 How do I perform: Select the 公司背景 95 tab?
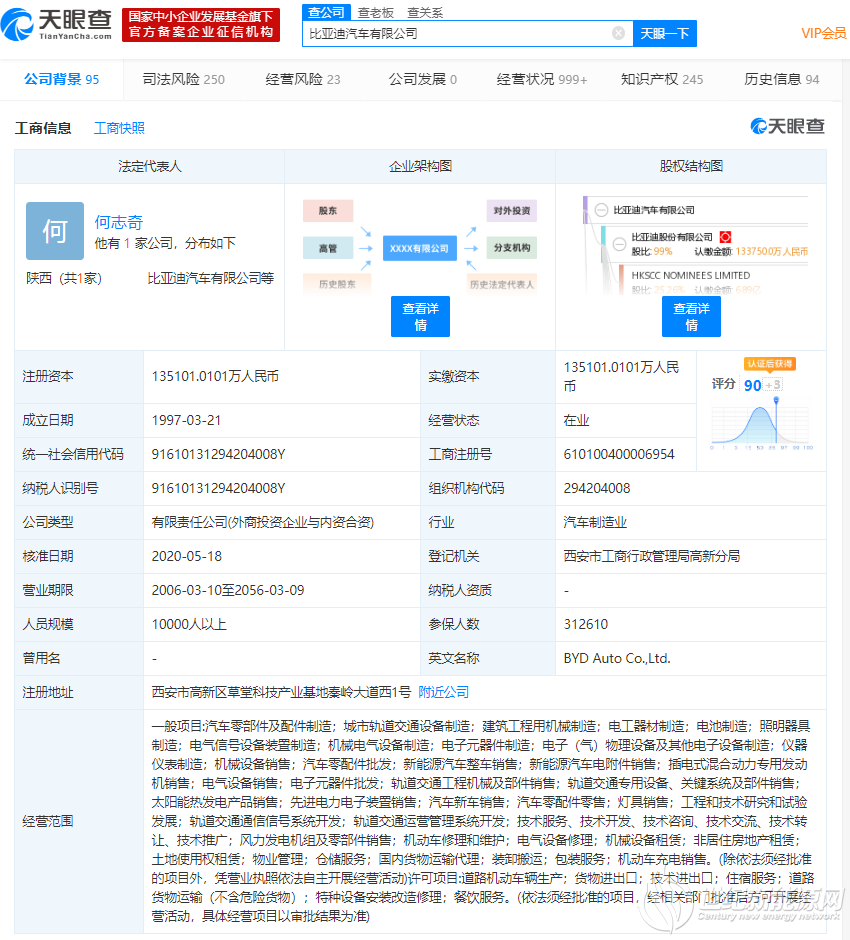(x=62, y=79)
